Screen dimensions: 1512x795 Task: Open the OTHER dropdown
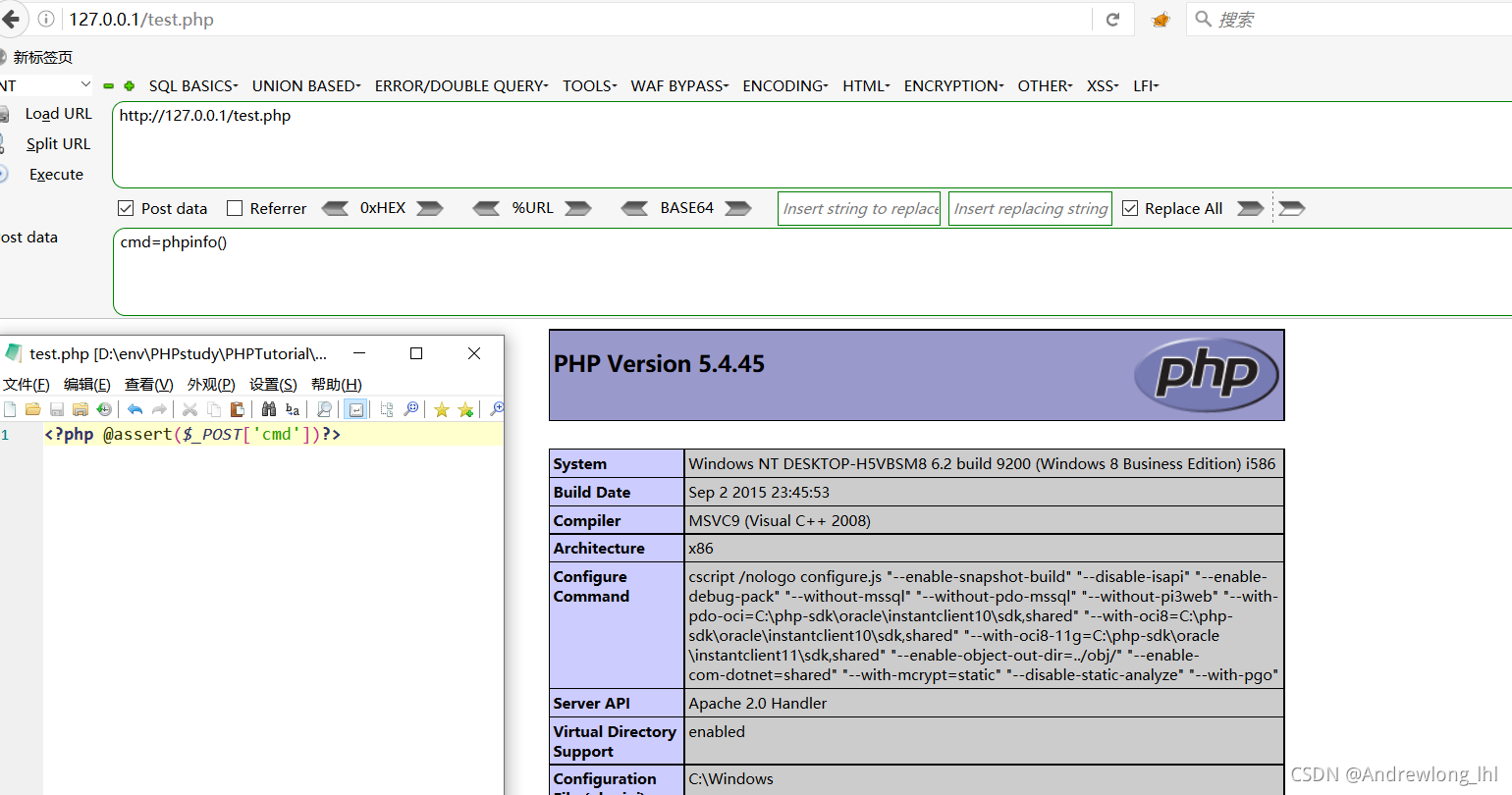pyautogui.click(x=1046, y=86)
